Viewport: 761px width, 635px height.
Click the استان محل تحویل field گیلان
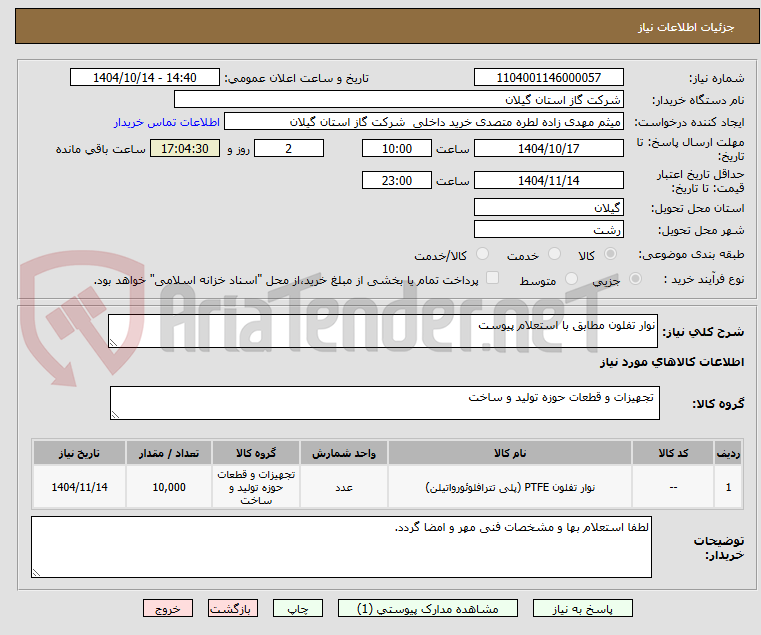click(548, 208)
